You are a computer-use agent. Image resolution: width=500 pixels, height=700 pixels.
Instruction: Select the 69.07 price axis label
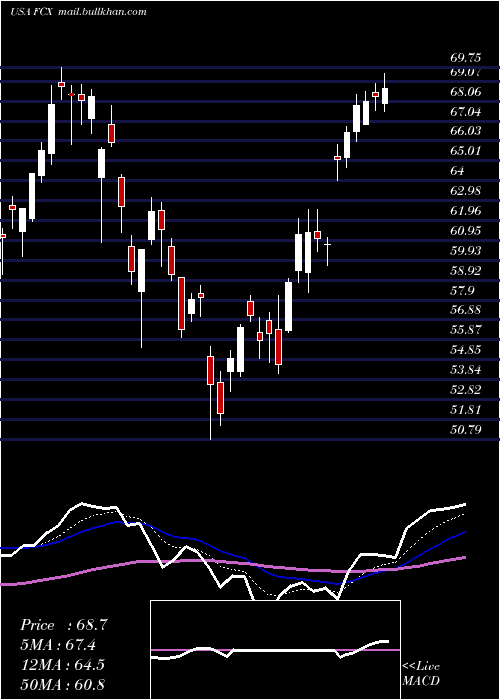click(465, 72)
